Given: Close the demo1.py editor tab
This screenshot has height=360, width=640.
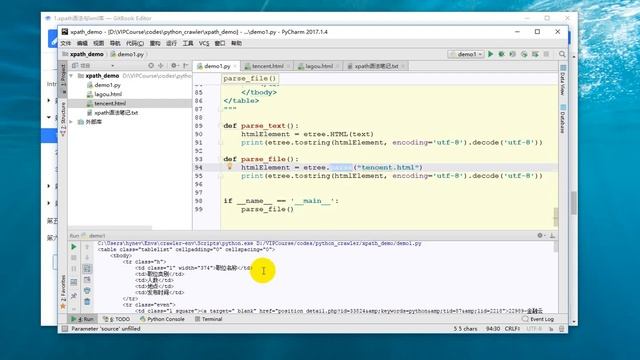Looking at the screenshot, I should (x=235, y=66).
